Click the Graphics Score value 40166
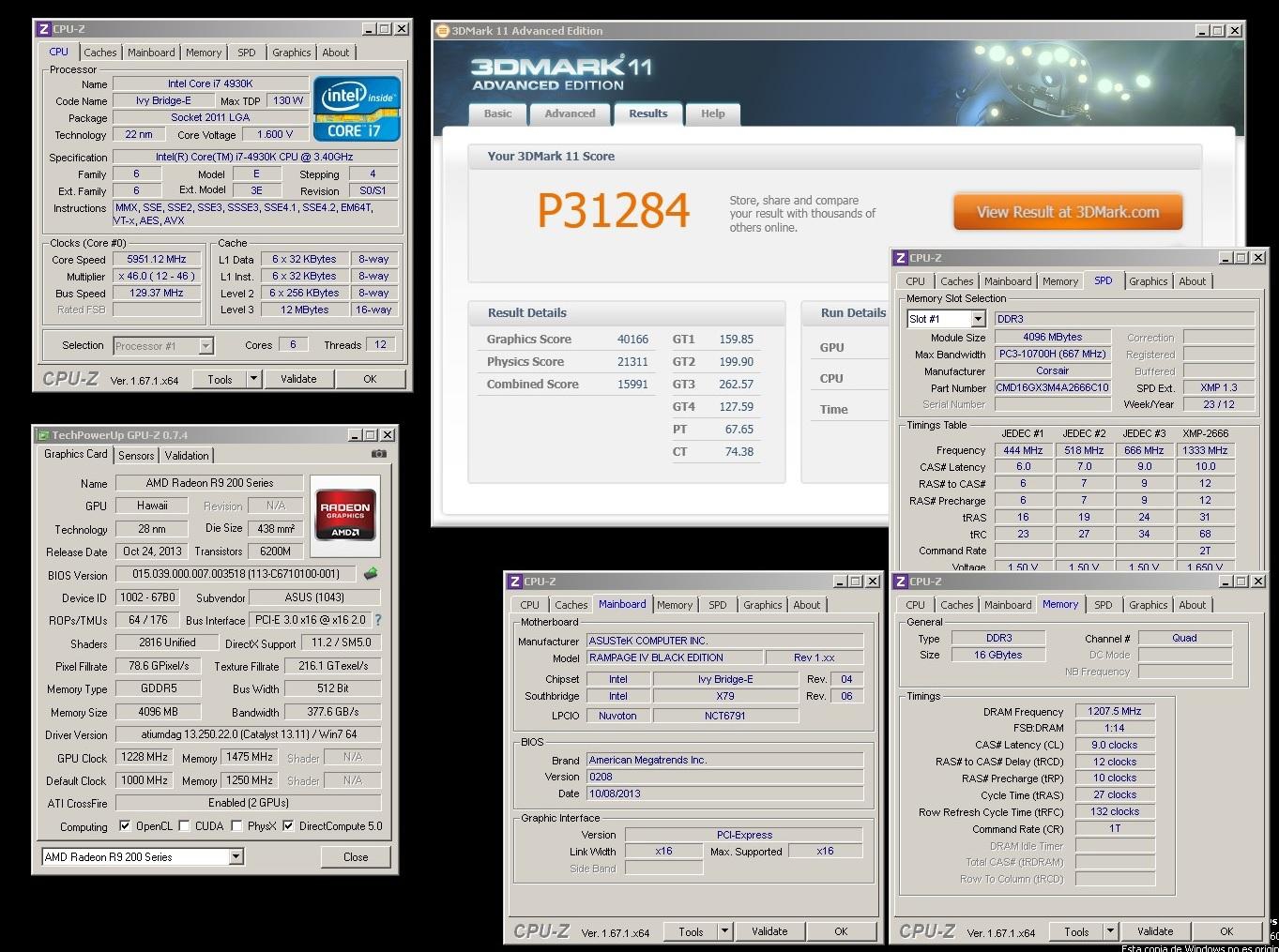 pos(632,340)
